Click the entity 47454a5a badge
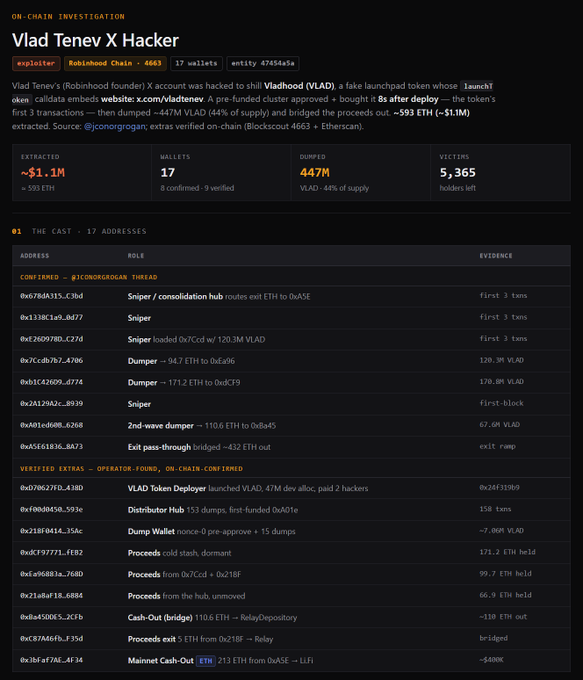This screenshot has width=583, height=680. coord(262,63)
